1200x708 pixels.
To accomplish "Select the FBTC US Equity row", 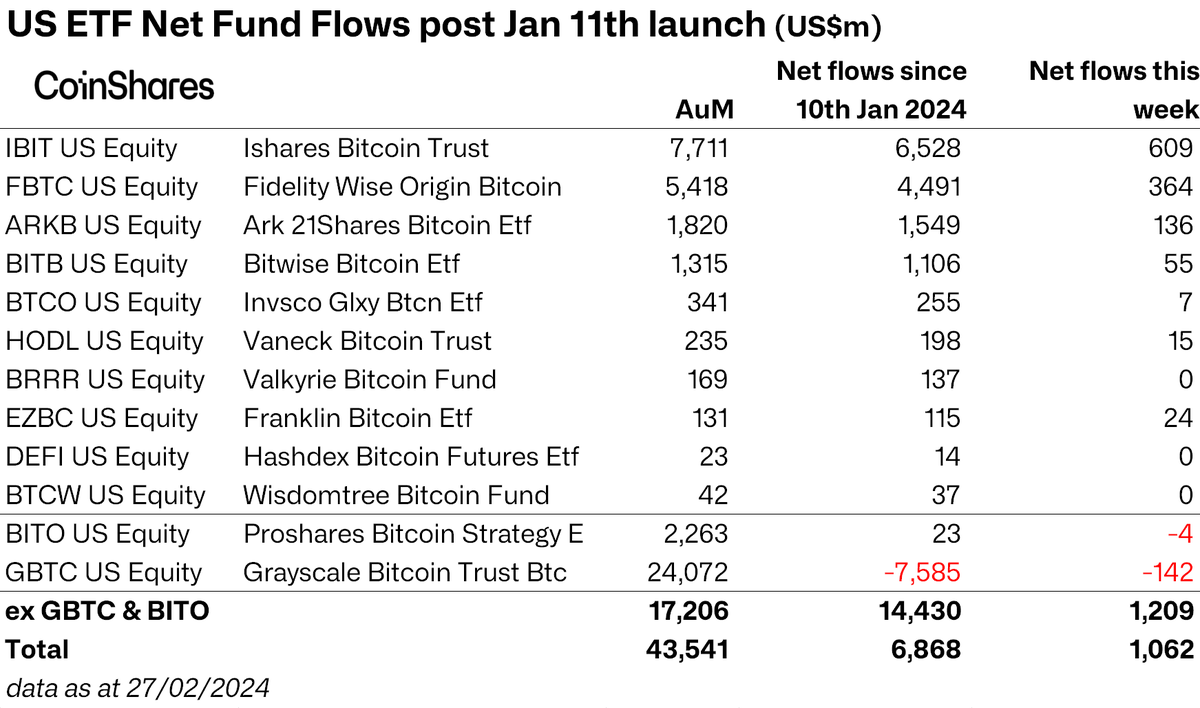I will [x=102, y=187].
